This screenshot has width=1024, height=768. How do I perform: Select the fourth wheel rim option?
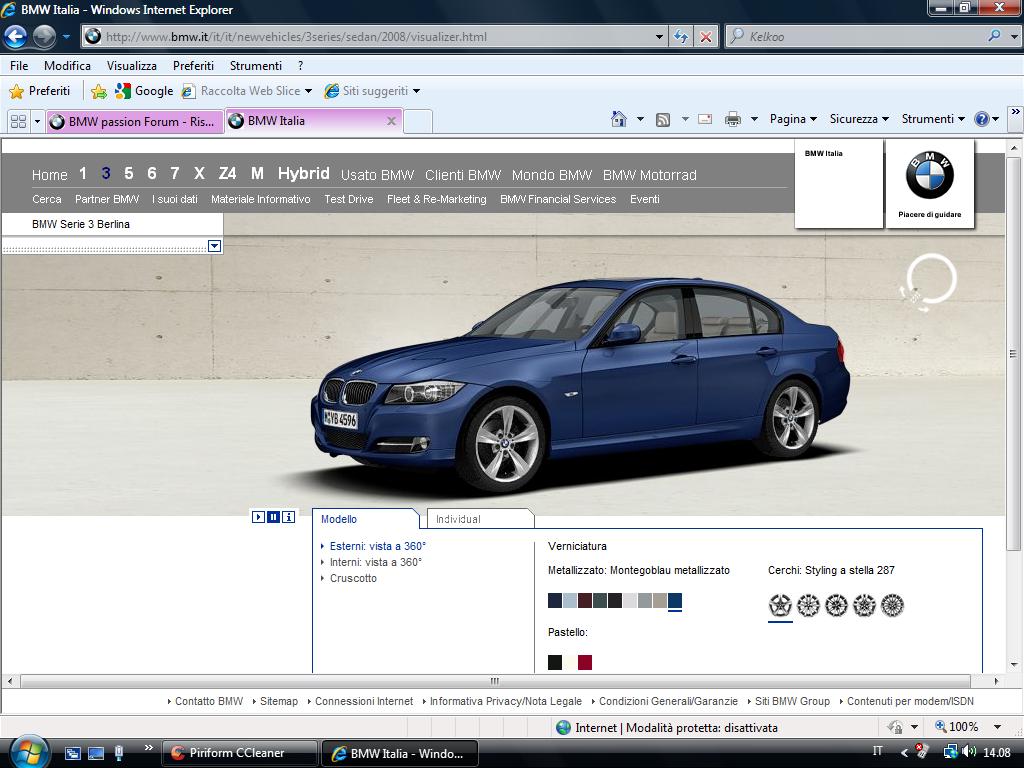(x=864, y=605)
